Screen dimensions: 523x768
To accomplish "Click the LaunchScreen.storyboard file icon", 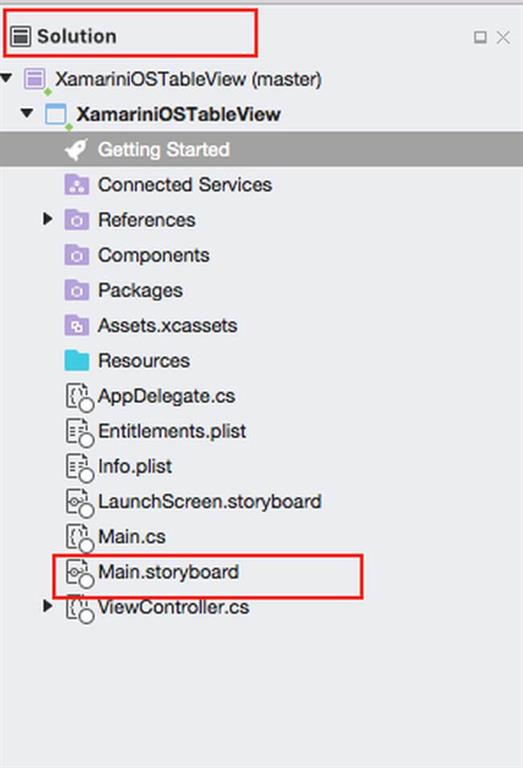I will click(79, 503).
